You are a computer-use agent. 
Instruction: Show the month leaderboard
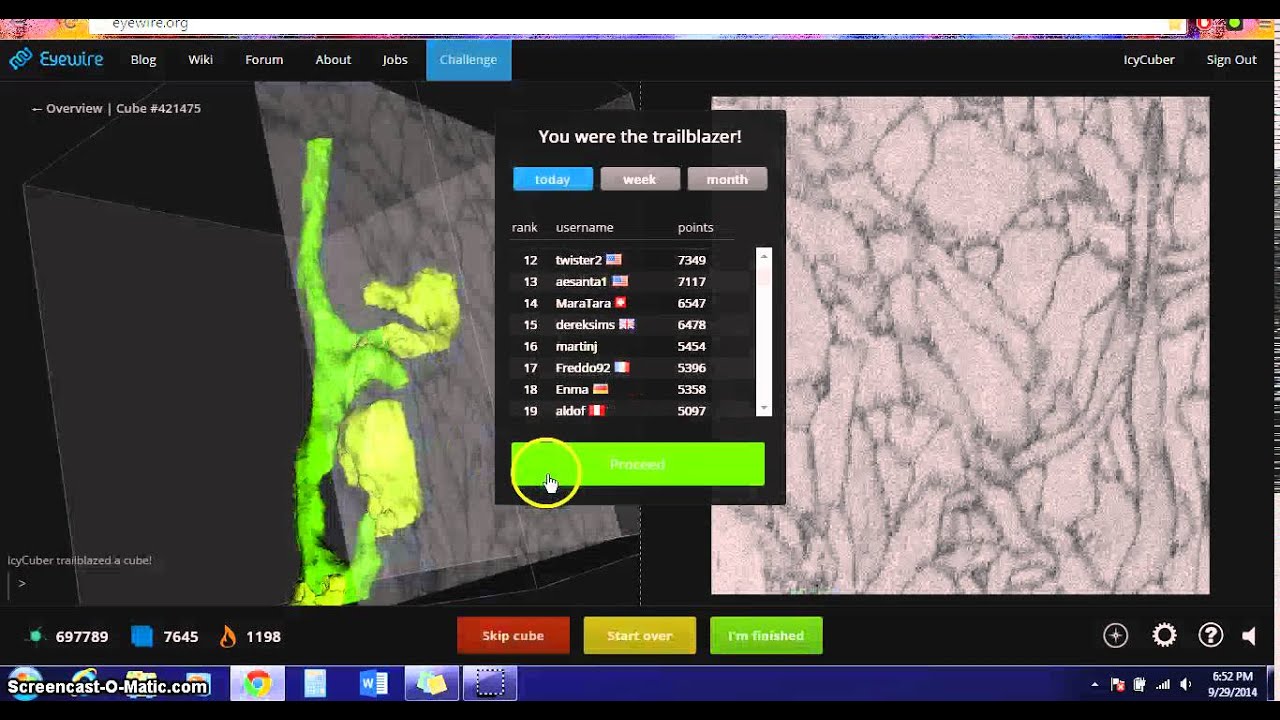pyautogui.click(x=727, y=179)
